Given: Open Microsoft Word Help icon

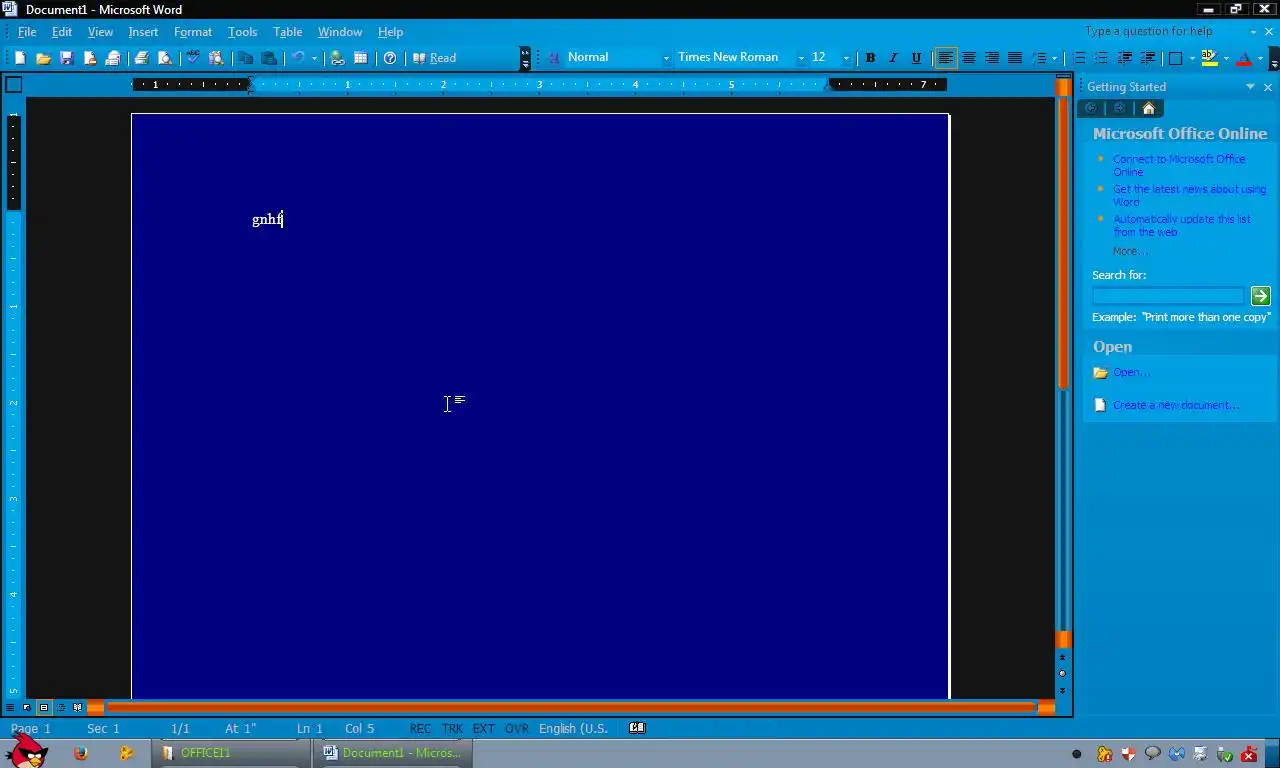Looking at the screenshot, I should [x=390, y=58].
